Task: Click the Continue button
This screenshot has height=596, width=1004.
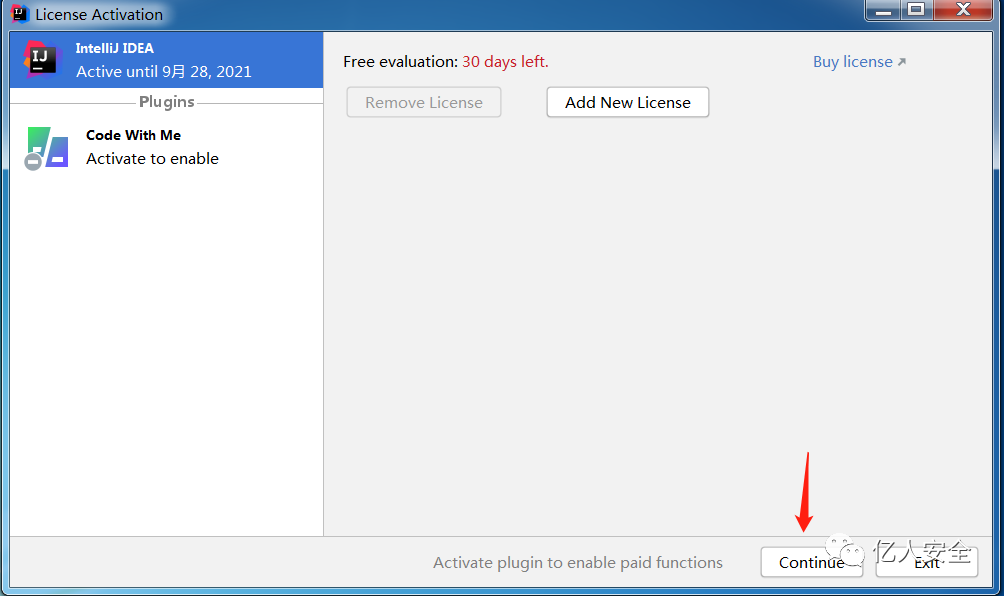Action: click(x=811, y=562)
